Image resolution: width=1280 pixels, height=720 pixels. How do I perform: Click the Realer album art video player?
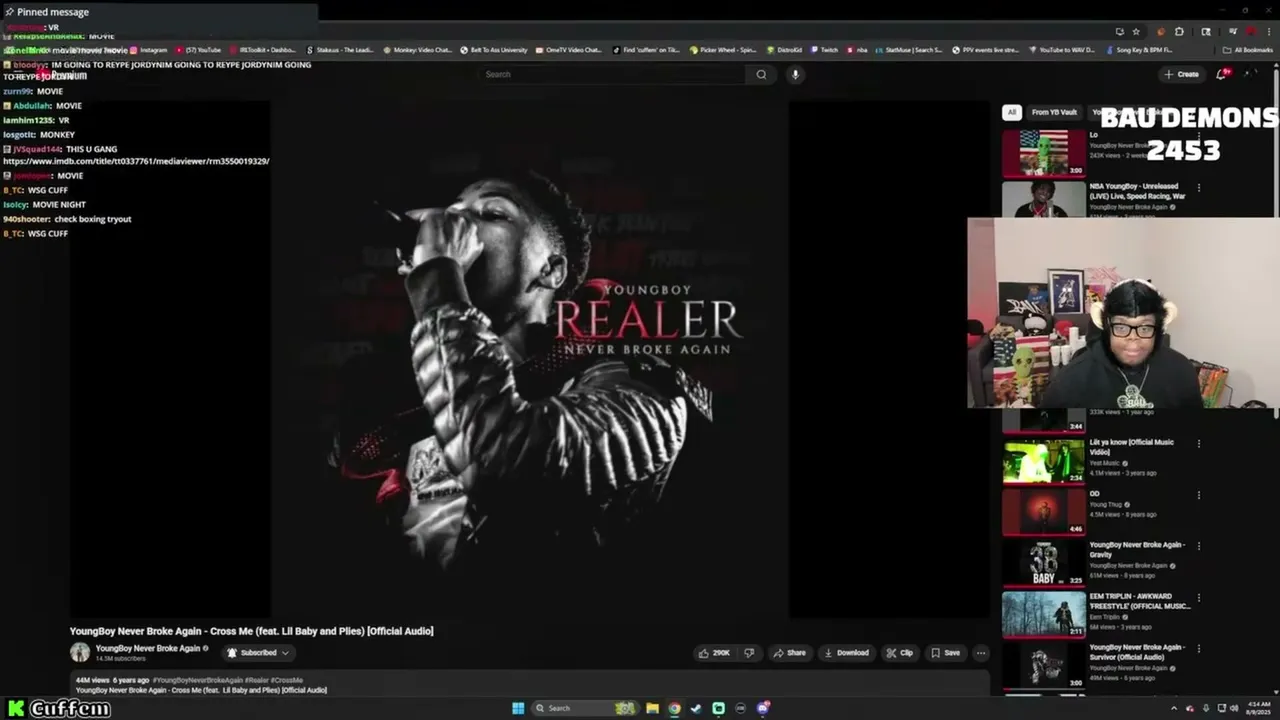pyautogui.click(x=530, y=360)
